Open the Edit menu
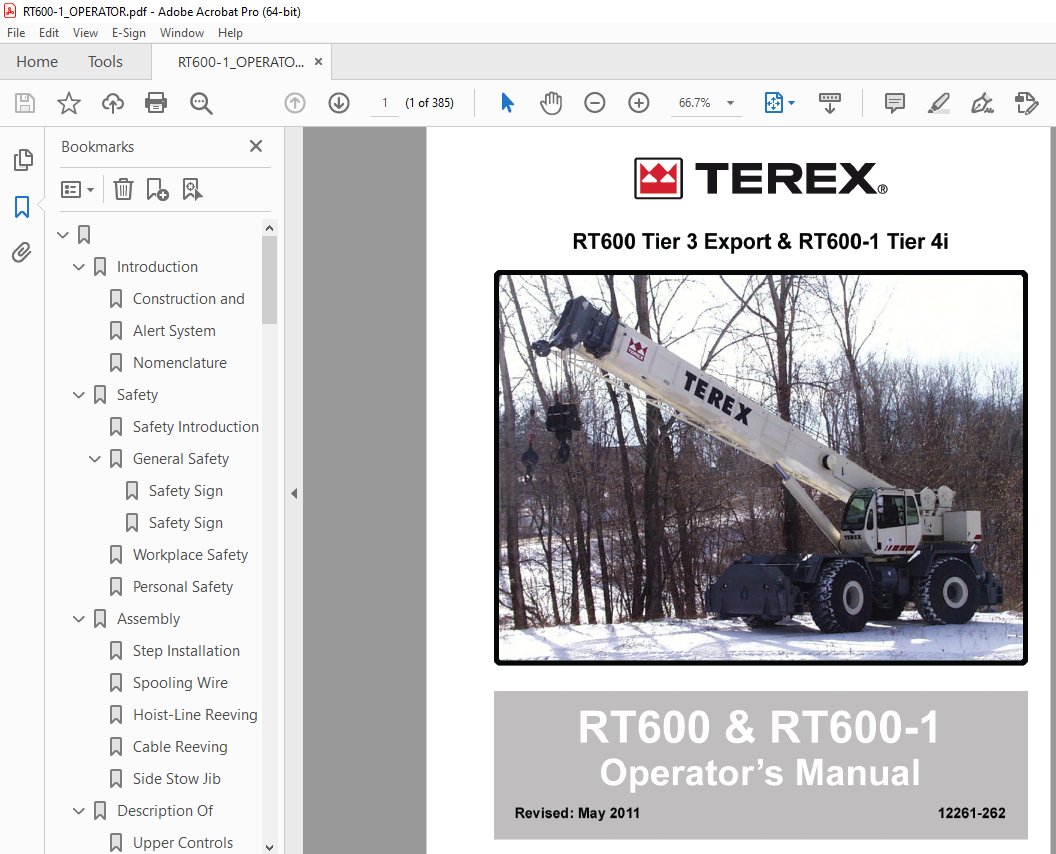Viewport: 1056px width, 854px height. 48,32
